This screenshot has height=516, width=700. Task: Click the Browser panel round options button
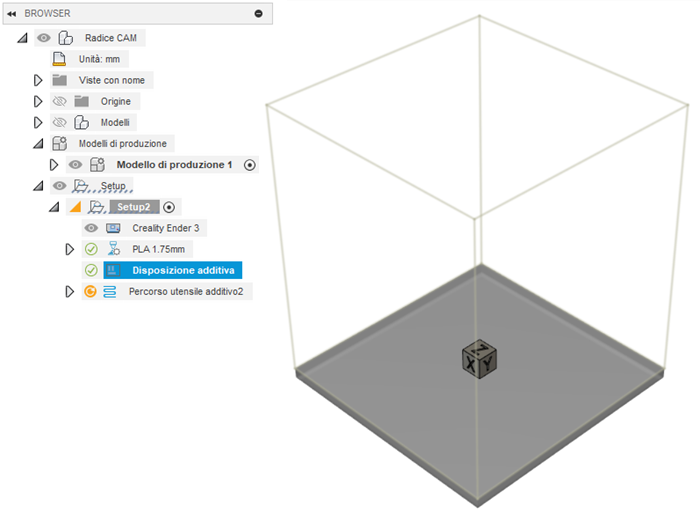coord(258,14)
